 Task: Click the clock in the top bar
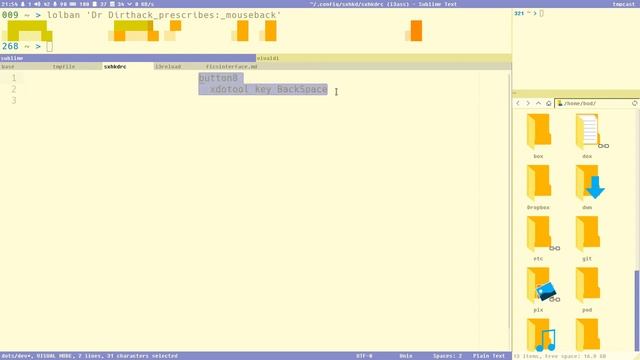pos(9,4)
